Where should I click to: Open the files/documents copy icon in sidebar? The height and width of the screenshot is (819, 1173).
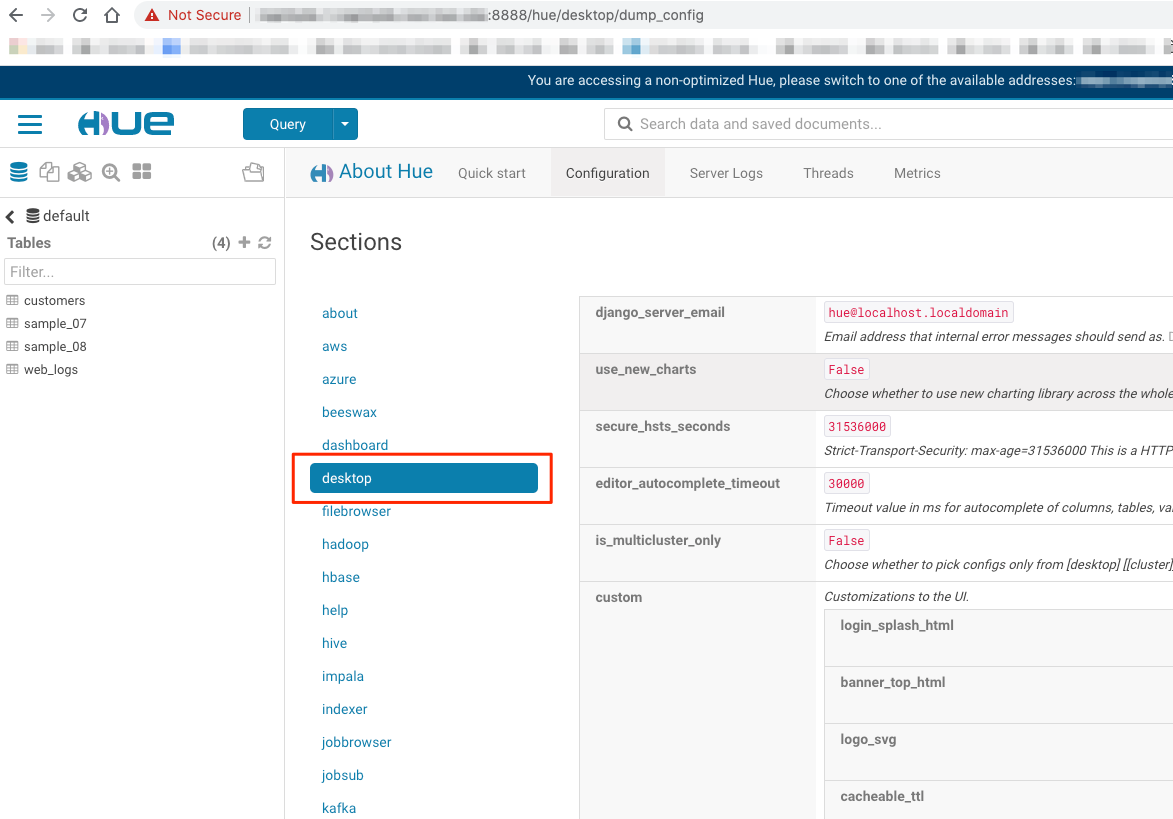[49, 172]
